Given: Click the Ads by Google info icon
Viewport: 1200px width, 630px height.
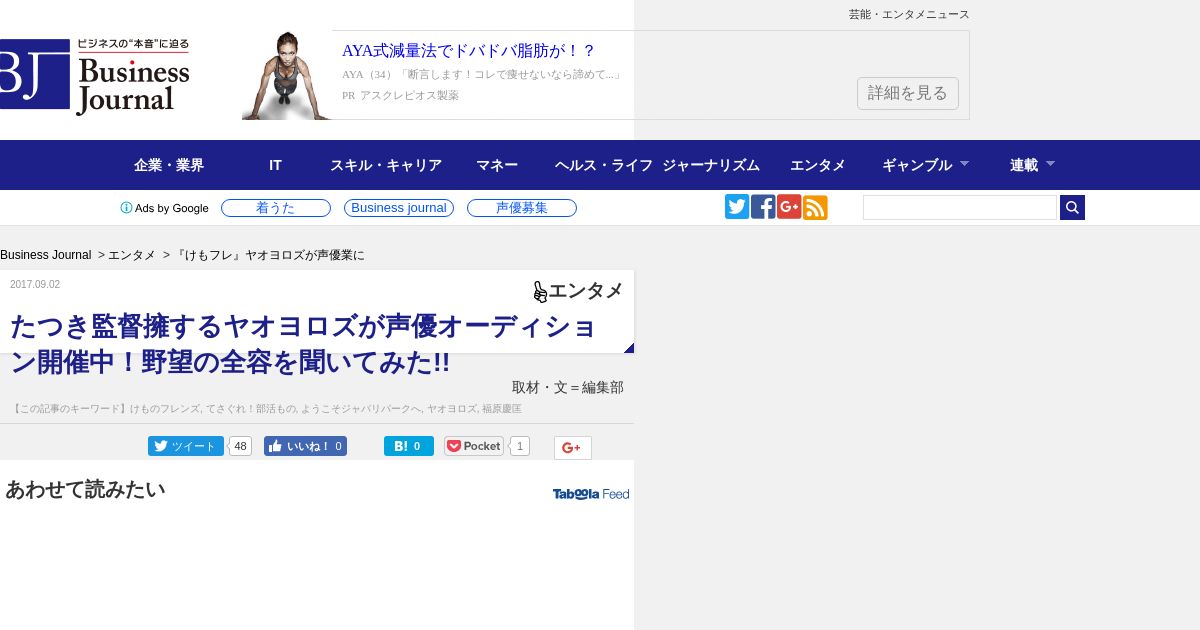Looking at the screenshot, I should [x=126, y=208].
